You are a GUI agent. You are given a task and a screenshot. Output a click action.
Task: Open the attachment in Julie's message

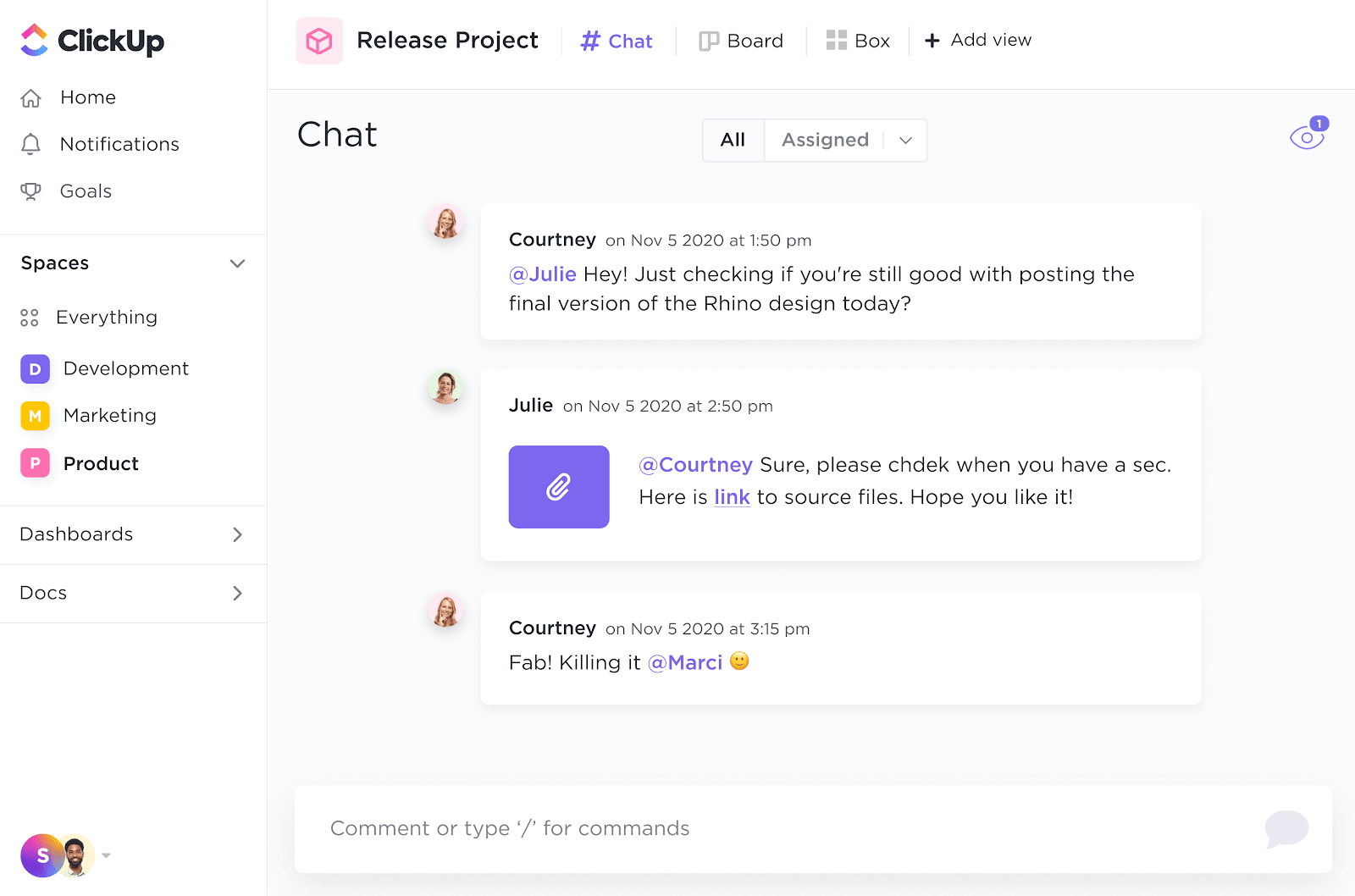pyautogui.click(x=558, y=487)
